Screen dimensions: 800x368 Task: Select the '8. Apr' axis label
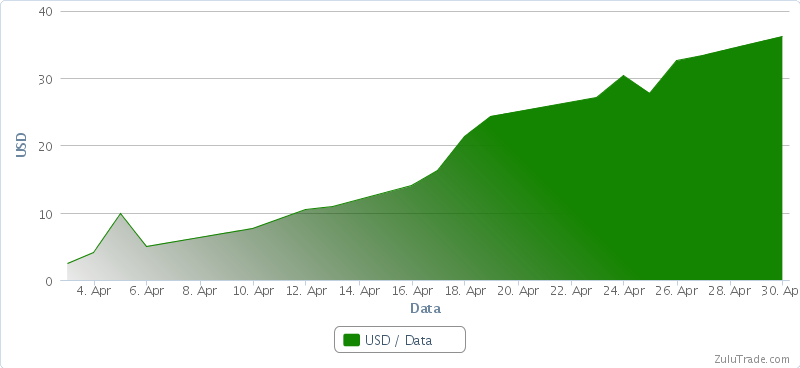click(200, 291)
